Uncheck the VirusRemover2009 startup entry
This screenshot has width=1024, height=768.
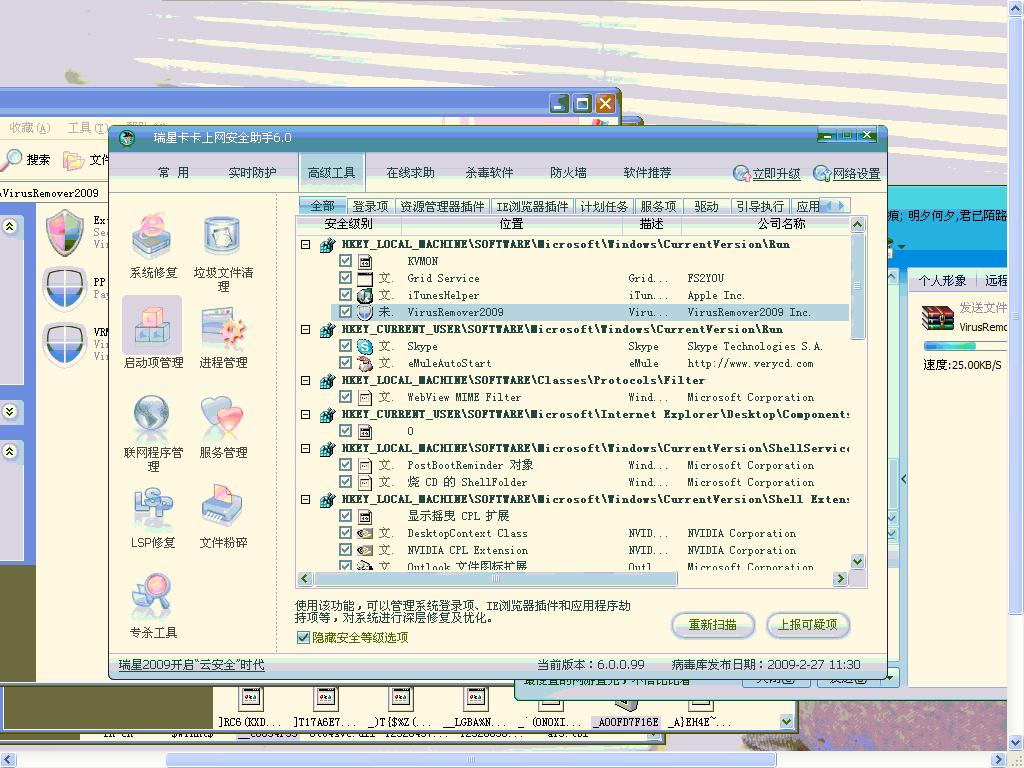click(x=345, y=312)
